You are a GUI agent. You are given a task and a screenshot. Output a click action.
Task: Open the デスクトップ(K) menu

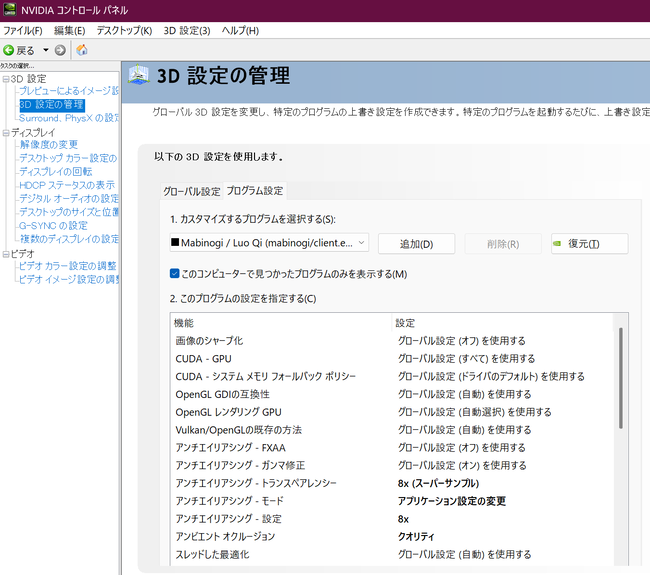(124, 31)
